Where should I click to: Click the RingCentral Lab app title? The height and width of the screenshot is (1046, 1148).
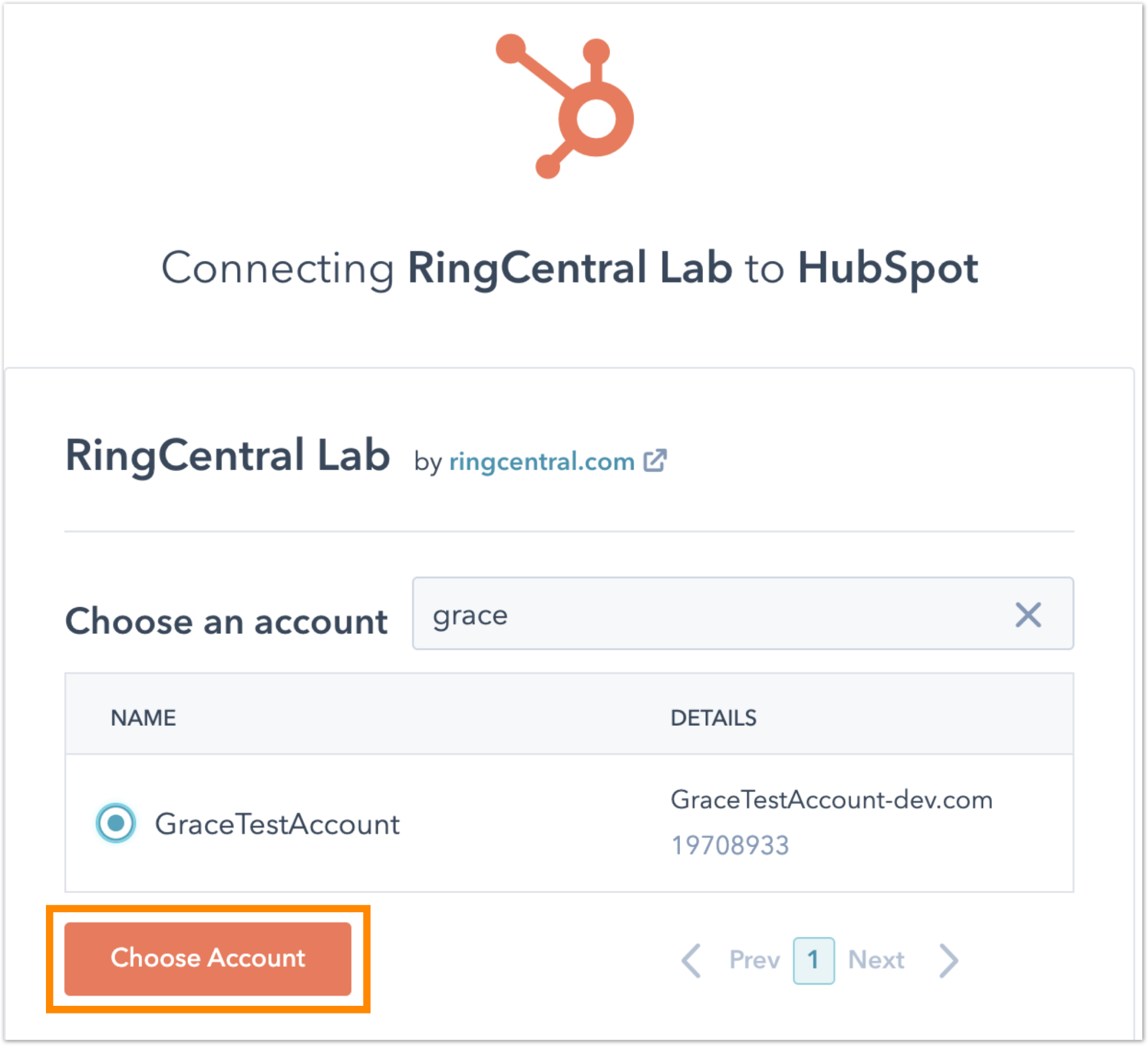click(x=227, y=456)
